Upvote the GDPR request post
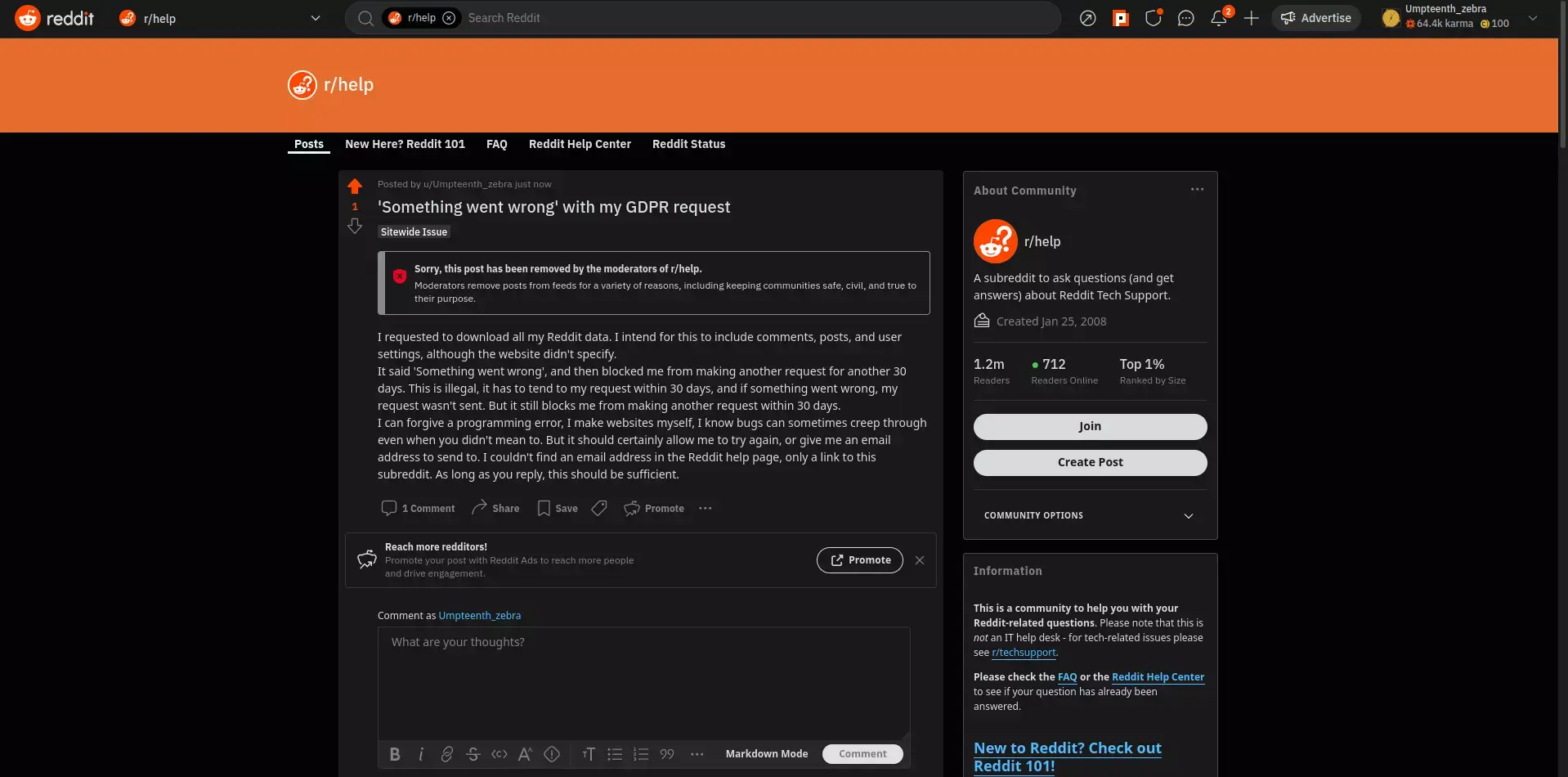The width and height of the screenshot is (1568, 777). coord(355,186)
